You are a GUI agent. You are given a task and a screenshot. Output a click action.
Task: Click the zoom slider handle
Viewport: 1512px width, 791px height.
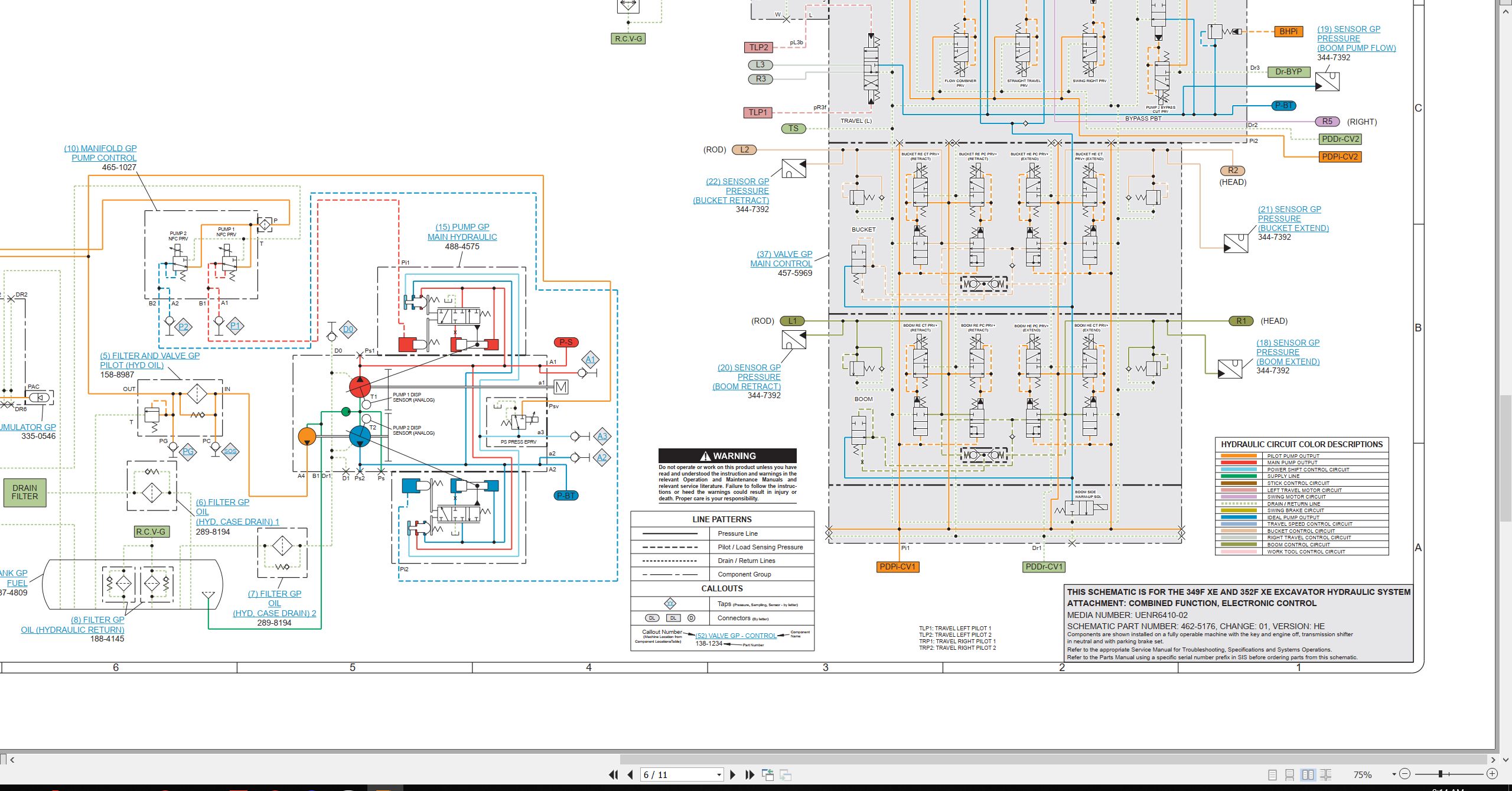[x=1441, y=774]
